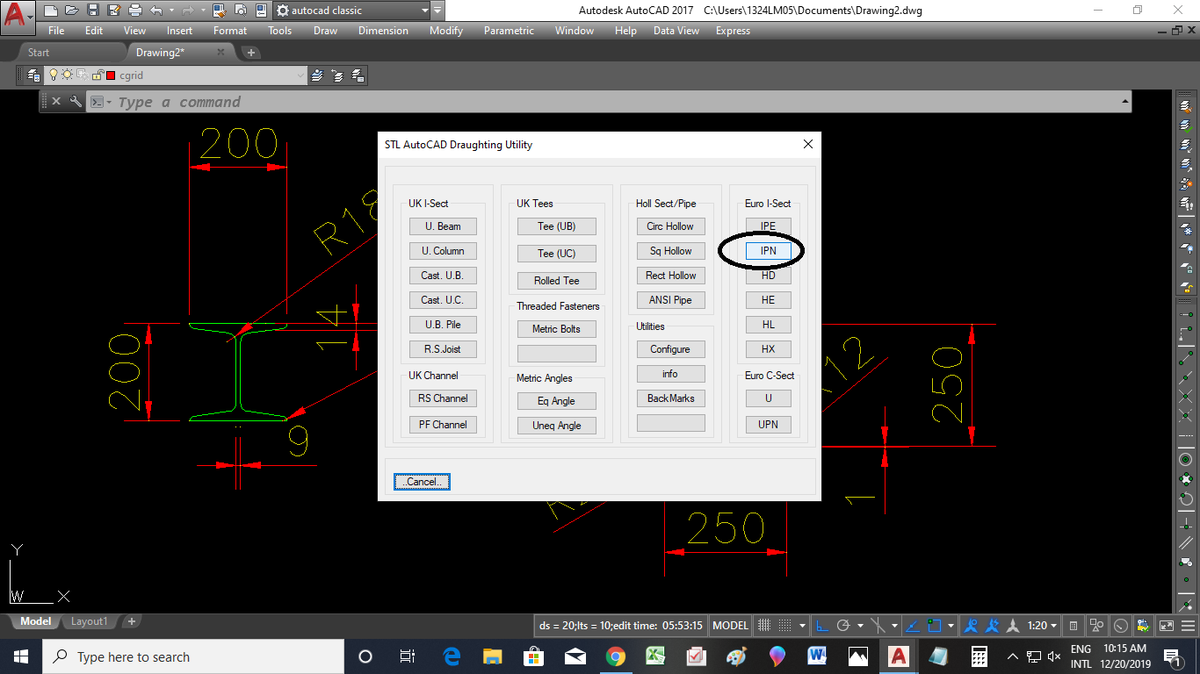Viewport: 1200px width, 674px height.
Task: Click the Save As icon
Action: point(114,10)
